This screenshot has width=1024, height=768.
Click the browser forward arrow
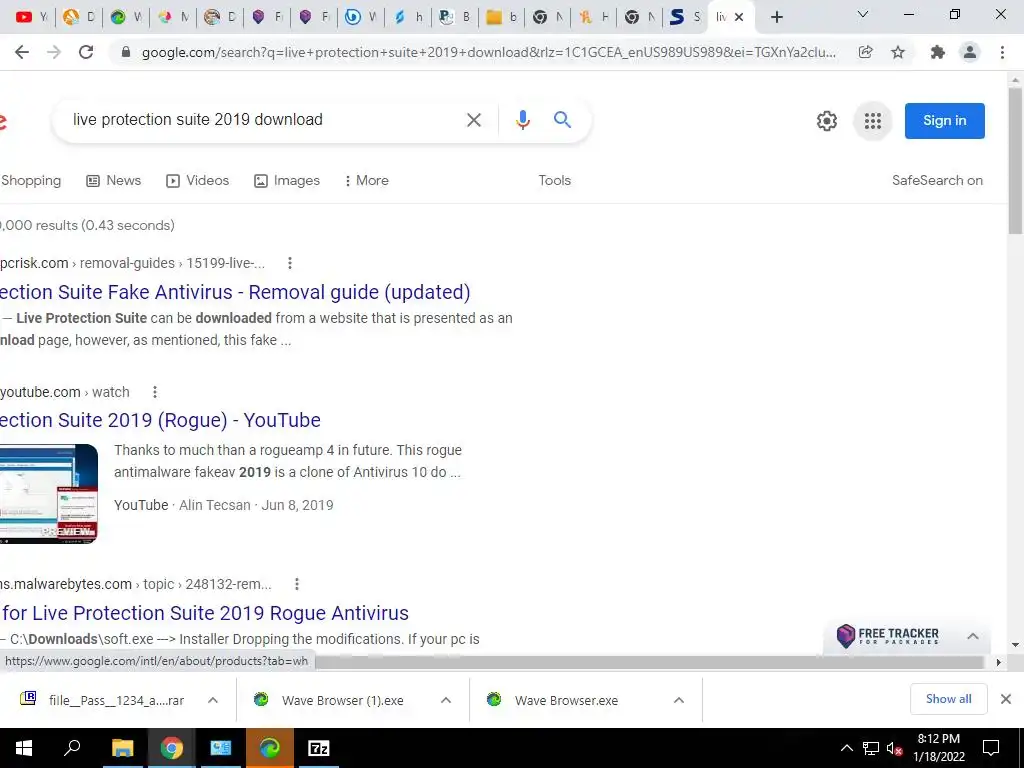(54, 52)
